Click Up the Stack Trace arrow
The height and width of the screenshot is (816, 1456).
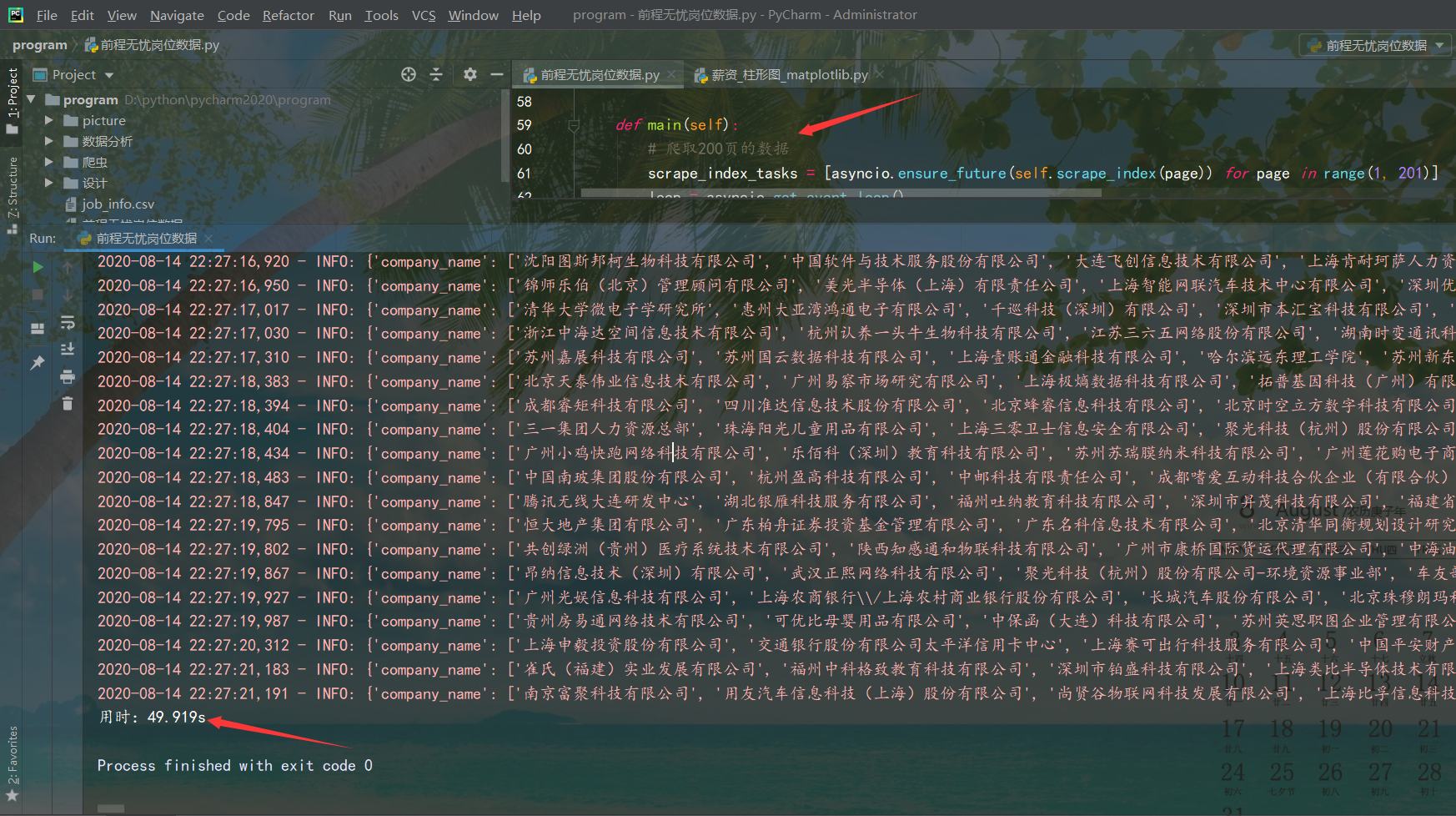tap(68, 267)
